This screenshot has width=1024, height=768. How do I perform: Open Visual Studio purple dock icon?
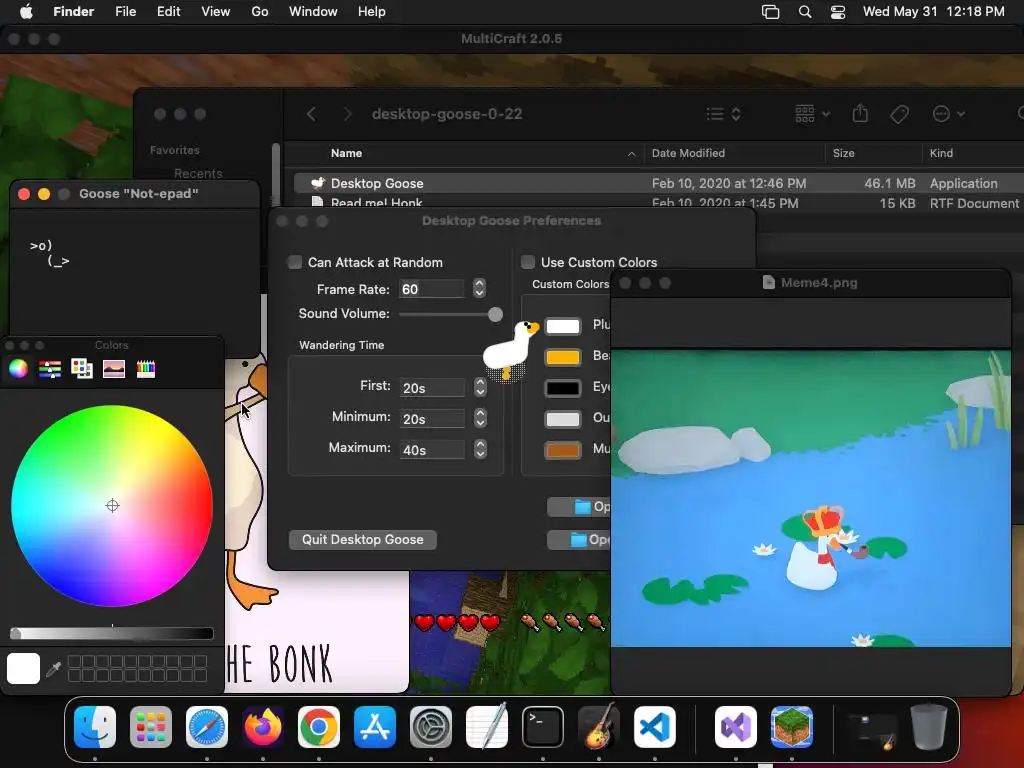(735, 727)
